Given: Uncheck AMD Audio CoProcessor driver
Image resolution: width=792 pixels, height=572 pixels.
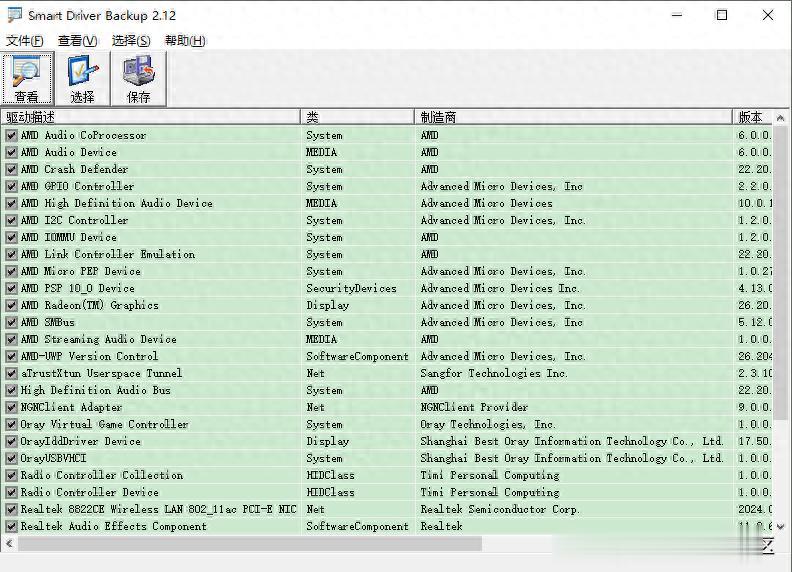Looking at the screenshot, I should (x=11, y=135).
